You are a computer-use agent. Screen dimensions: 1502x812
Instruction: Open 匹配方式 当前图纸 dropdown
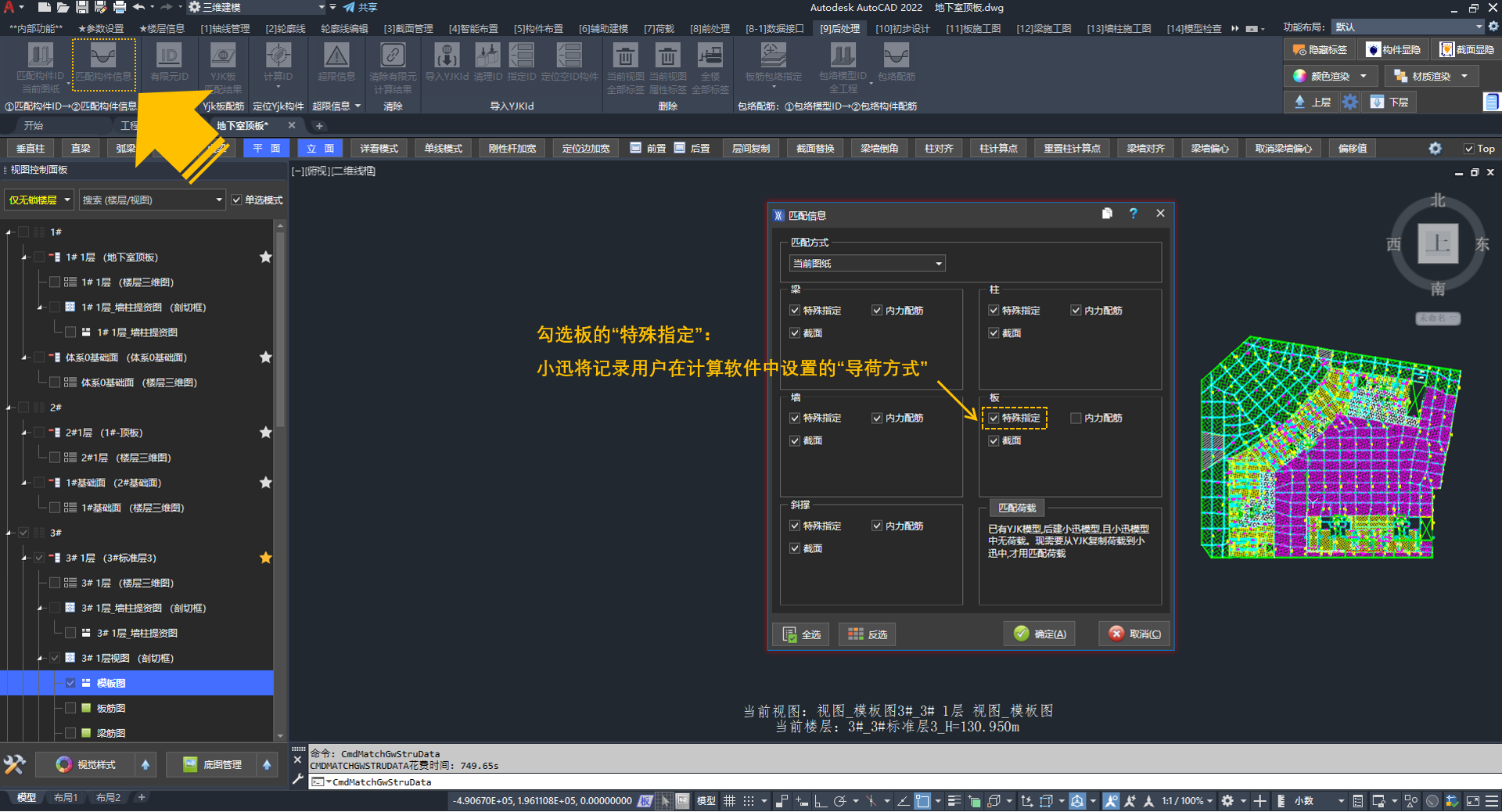coord(867,264)
